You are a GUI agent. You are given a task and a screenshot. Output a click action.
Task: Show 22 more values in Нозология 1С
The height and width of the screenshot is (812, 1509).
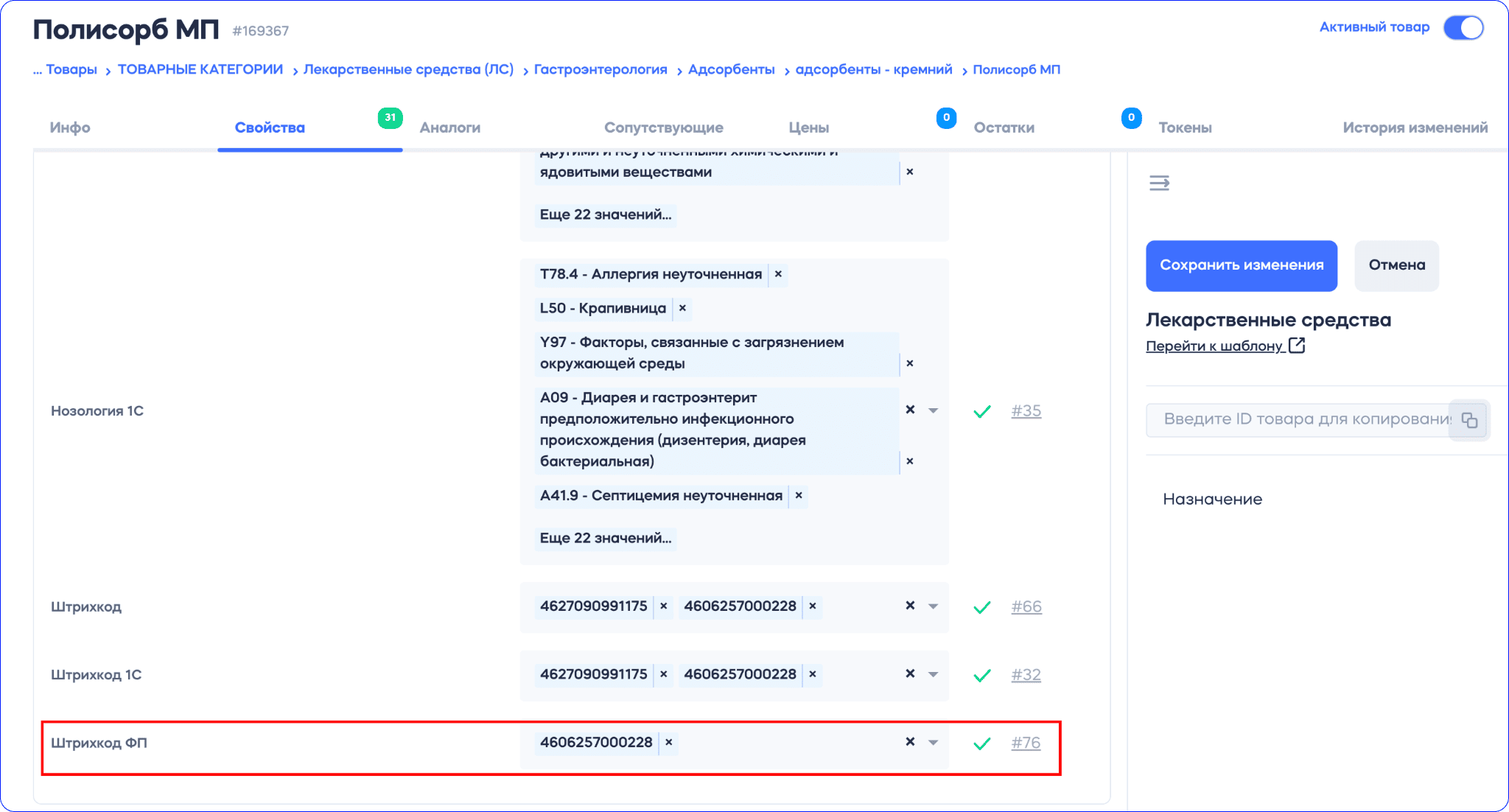(606, 539)
